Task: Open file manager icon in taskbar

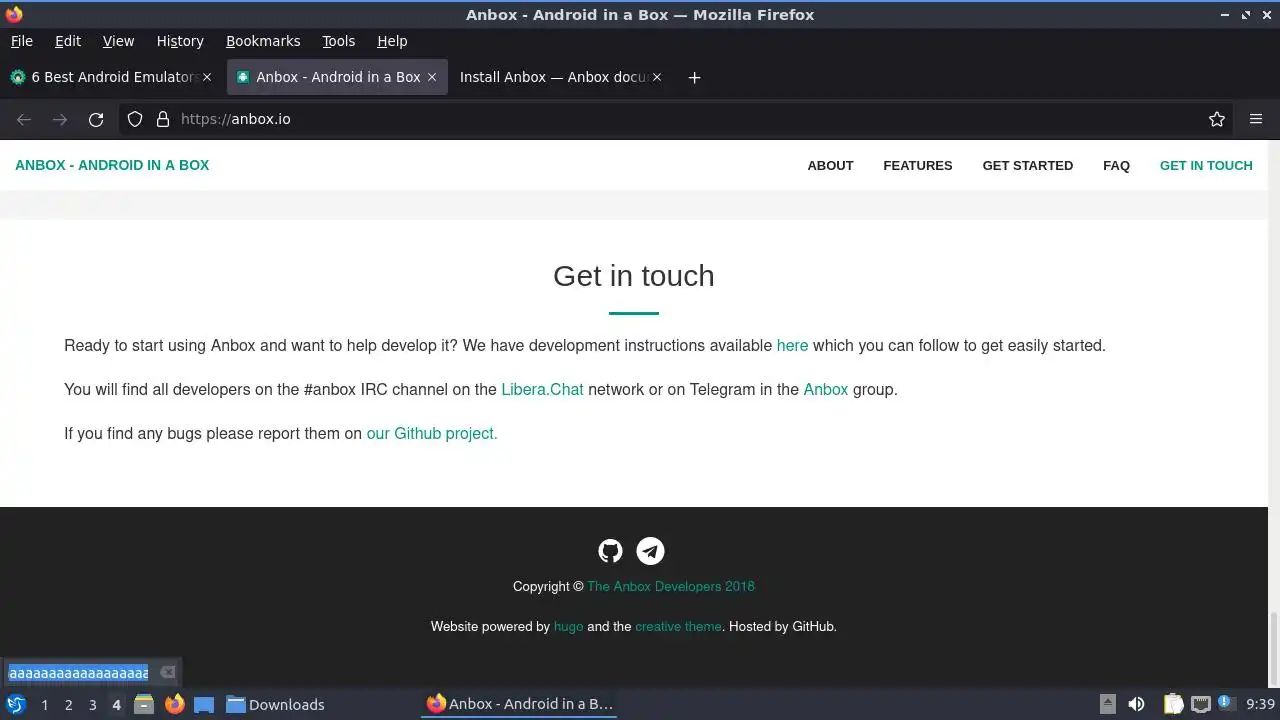Action: (144, 704)
